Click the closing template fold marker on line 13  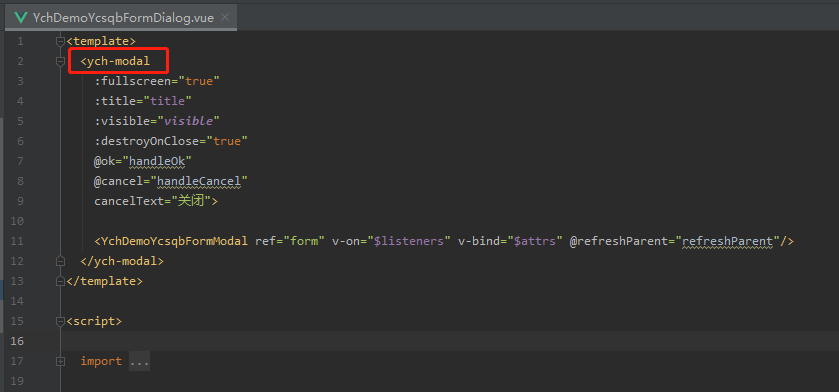(x=60, y=281)
